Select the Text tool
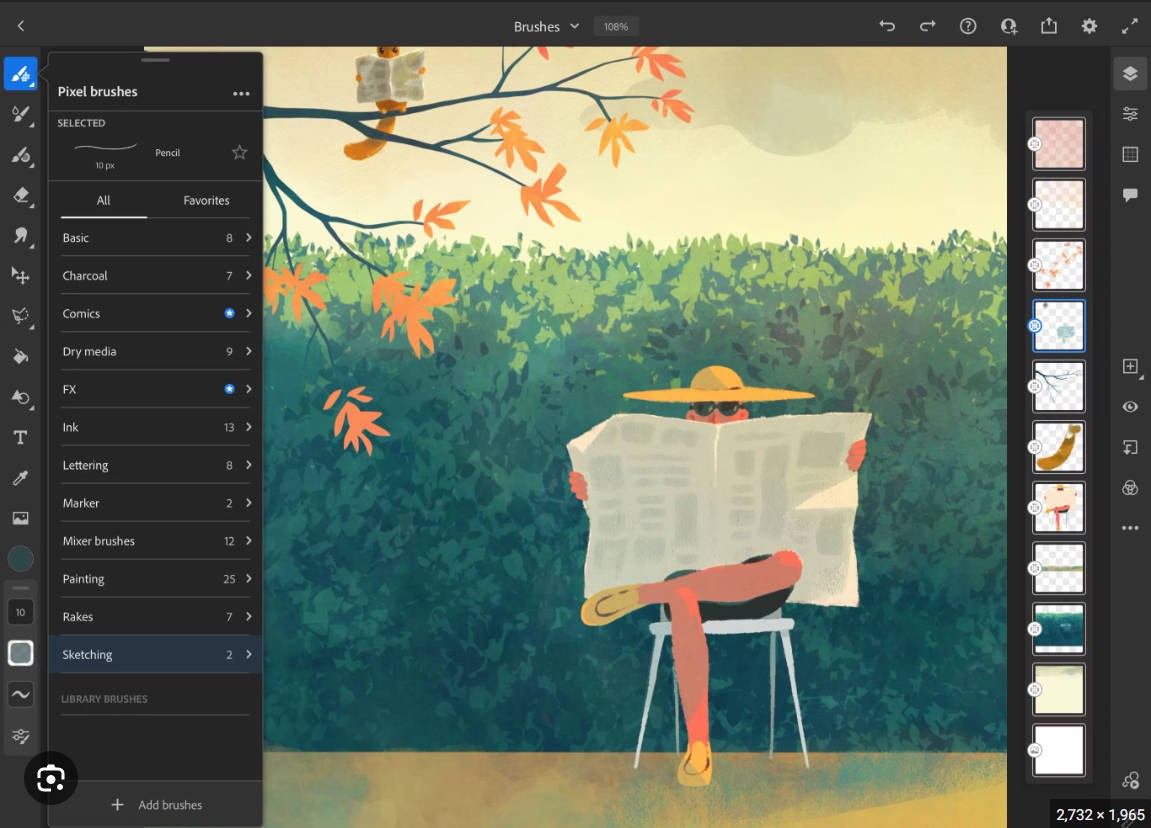The width and height of the screenshot is (1151, 828). (20, 437)
